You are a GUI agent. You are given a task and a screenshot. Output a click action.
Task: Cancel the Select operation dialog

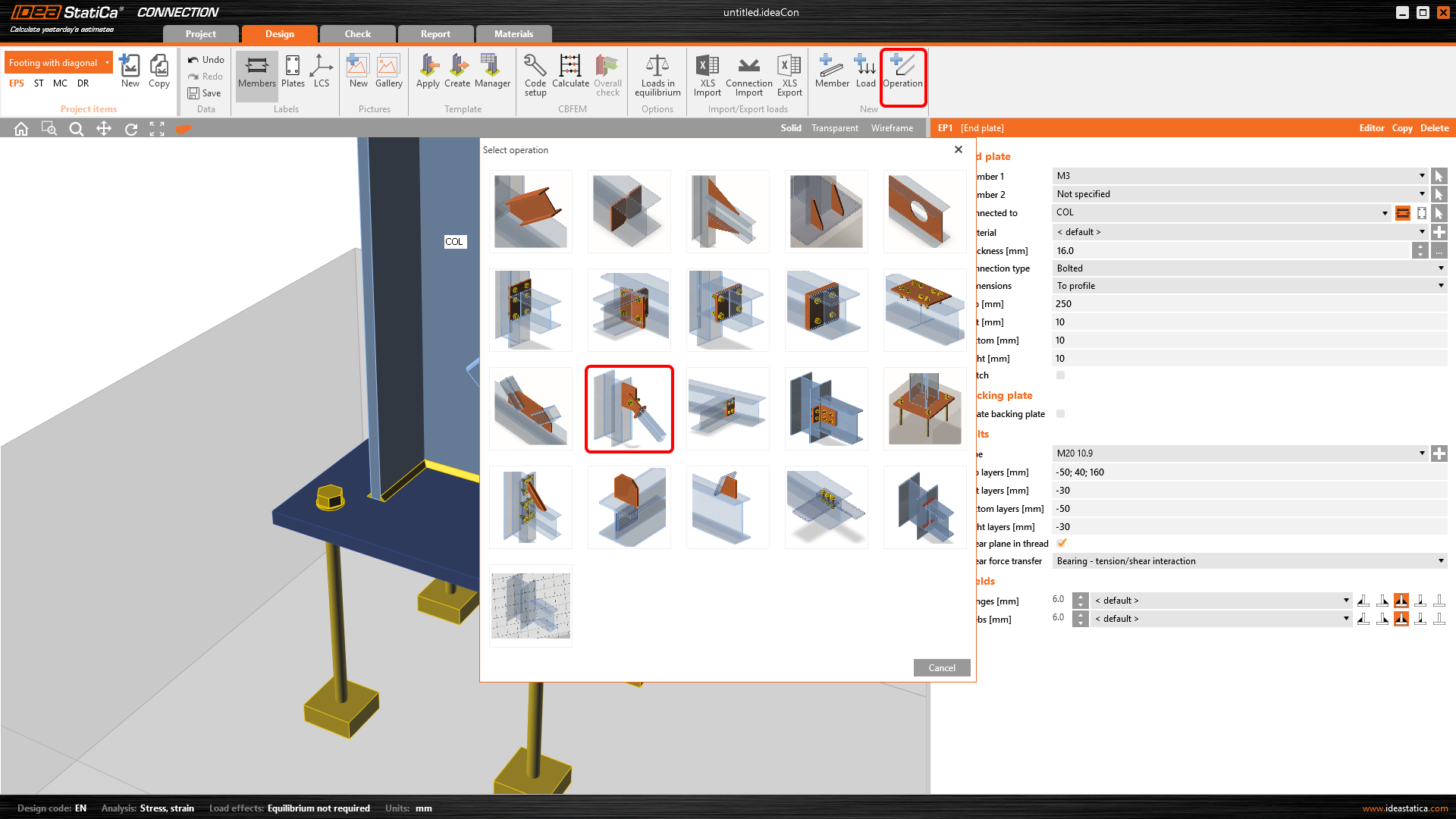[941, 668]
